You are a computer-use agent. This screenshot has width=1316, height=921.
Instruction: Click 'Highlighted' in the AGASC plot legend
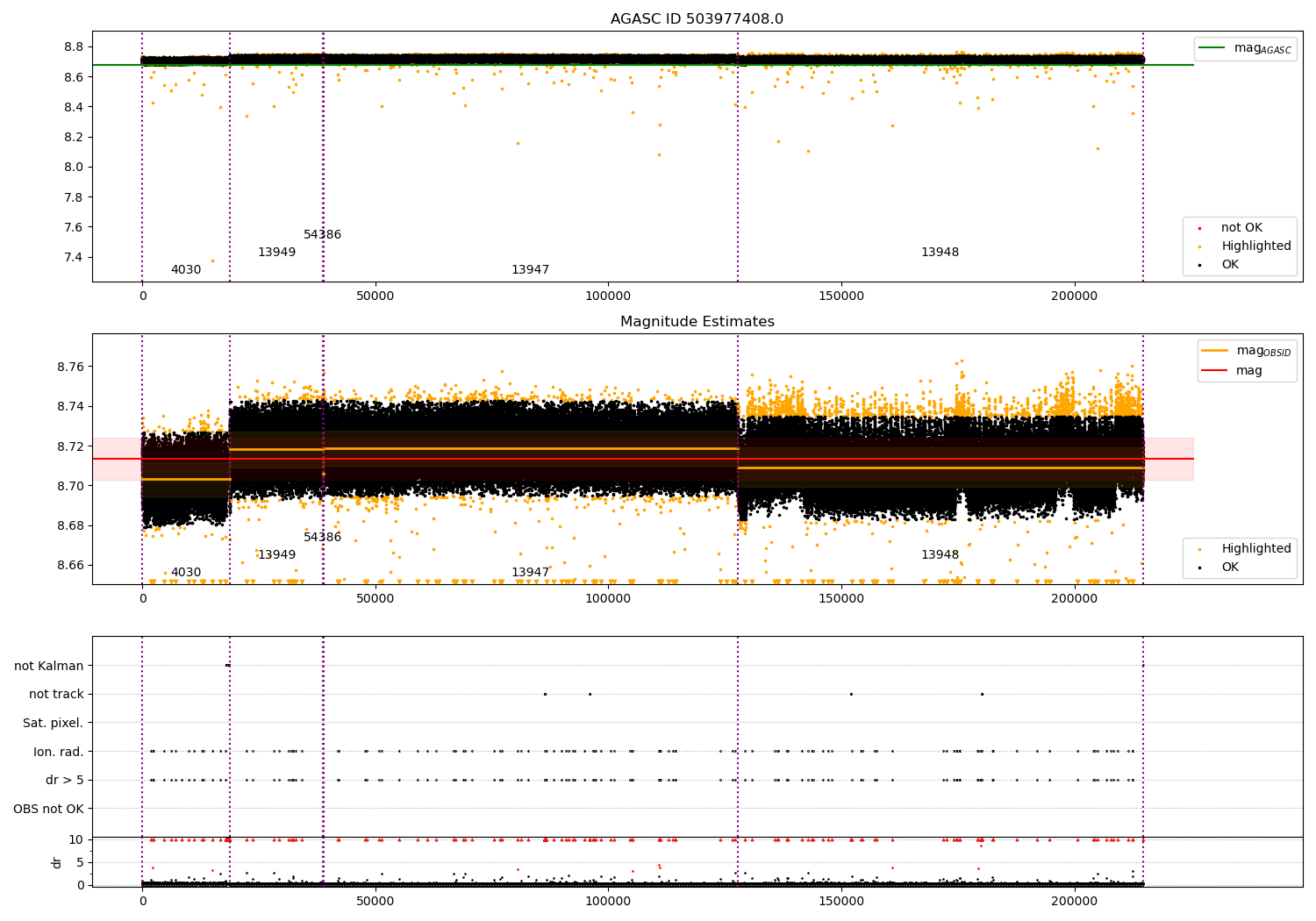point(1256,246)
